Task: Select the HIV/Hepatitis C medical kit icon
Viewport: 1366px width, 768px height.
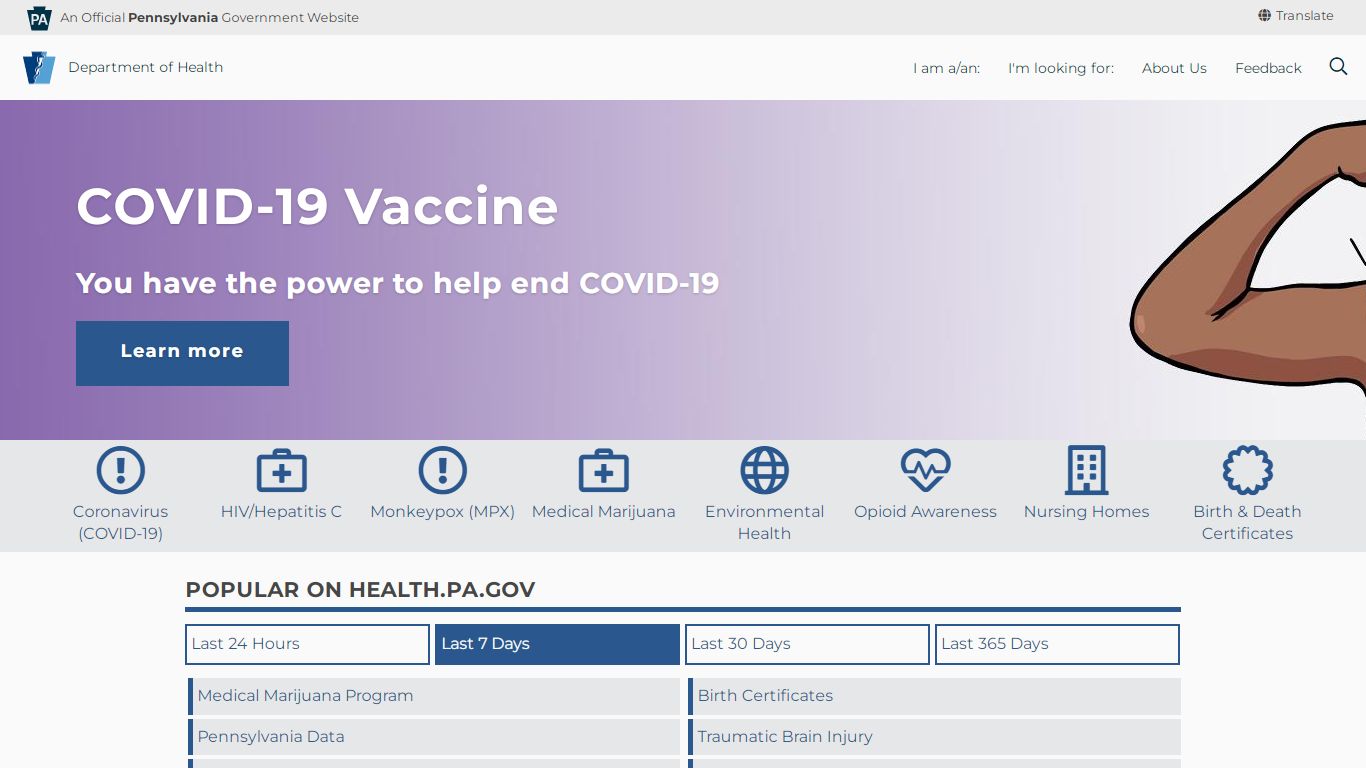Action: (282, 470)
